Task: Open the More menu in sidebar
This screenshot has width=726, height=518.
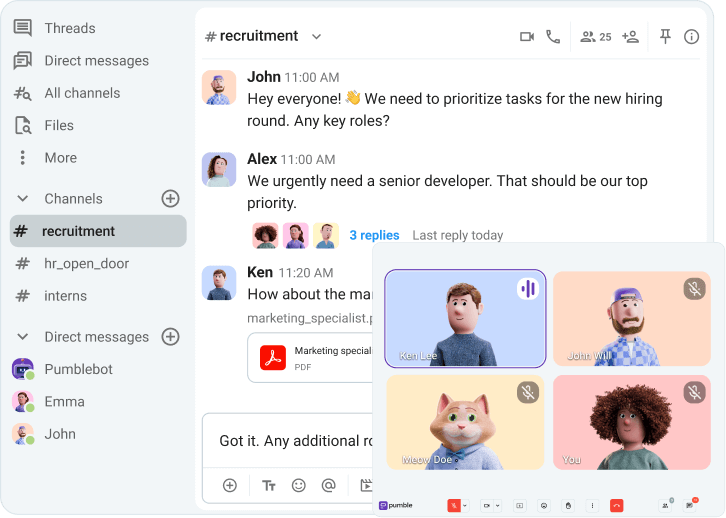Action: [x=61, y=158]
